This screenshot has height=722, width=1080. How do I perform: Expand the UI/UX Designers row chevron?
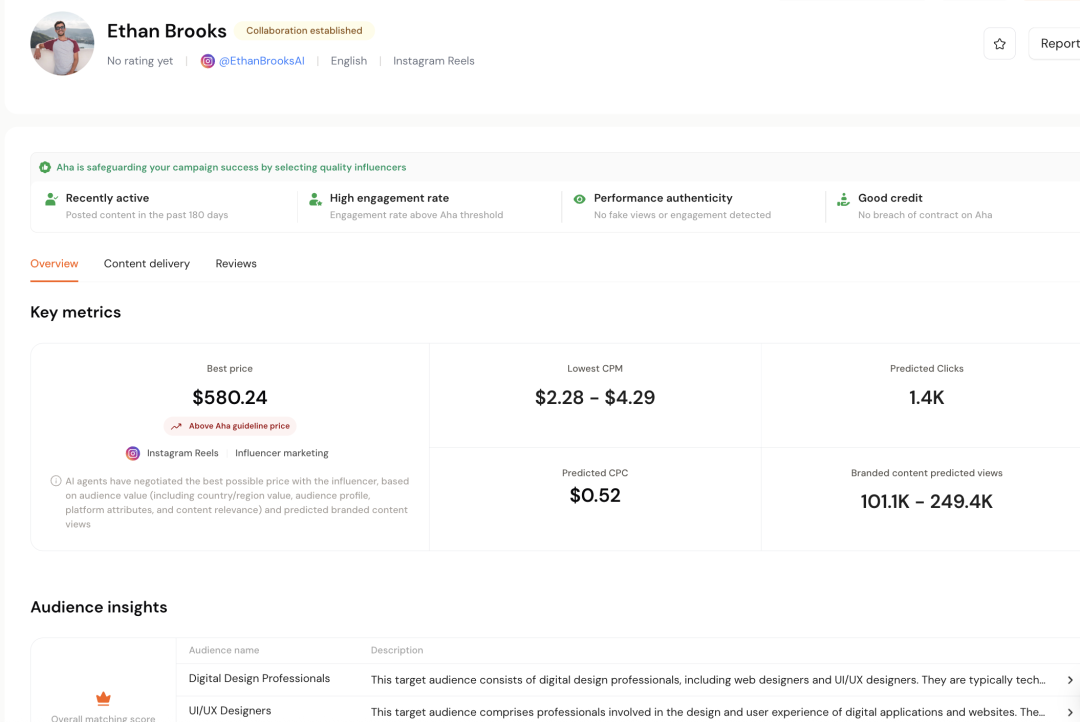1070,712
